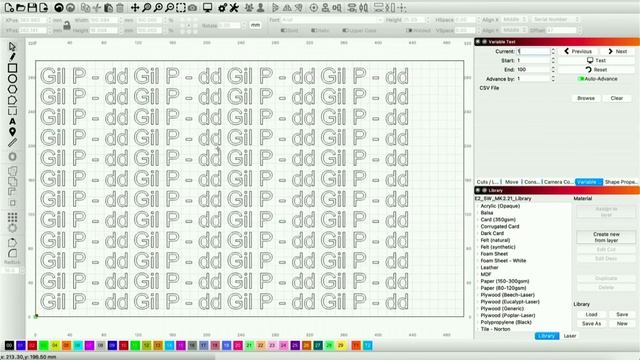Toggle the lock aspect ratio padlock
Image resolution: width=640 pixels, height=360 pixels.
67,25
